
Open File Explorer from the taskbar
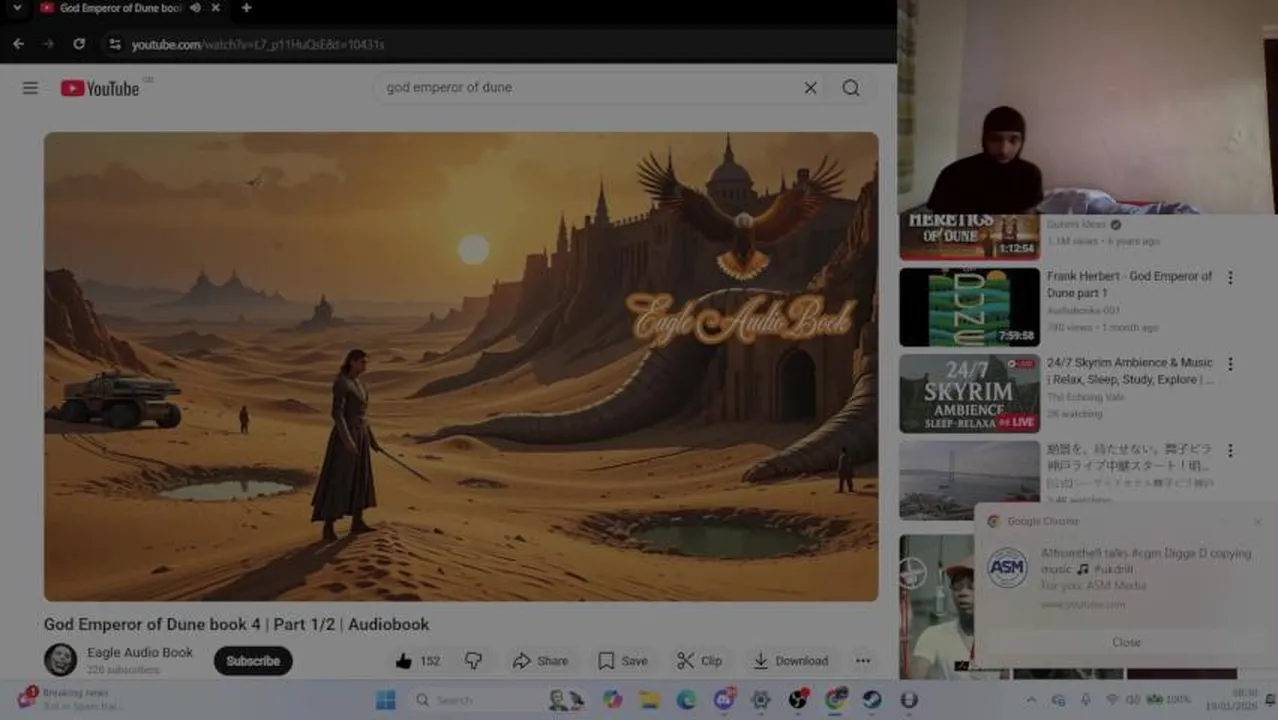point(650,700)
